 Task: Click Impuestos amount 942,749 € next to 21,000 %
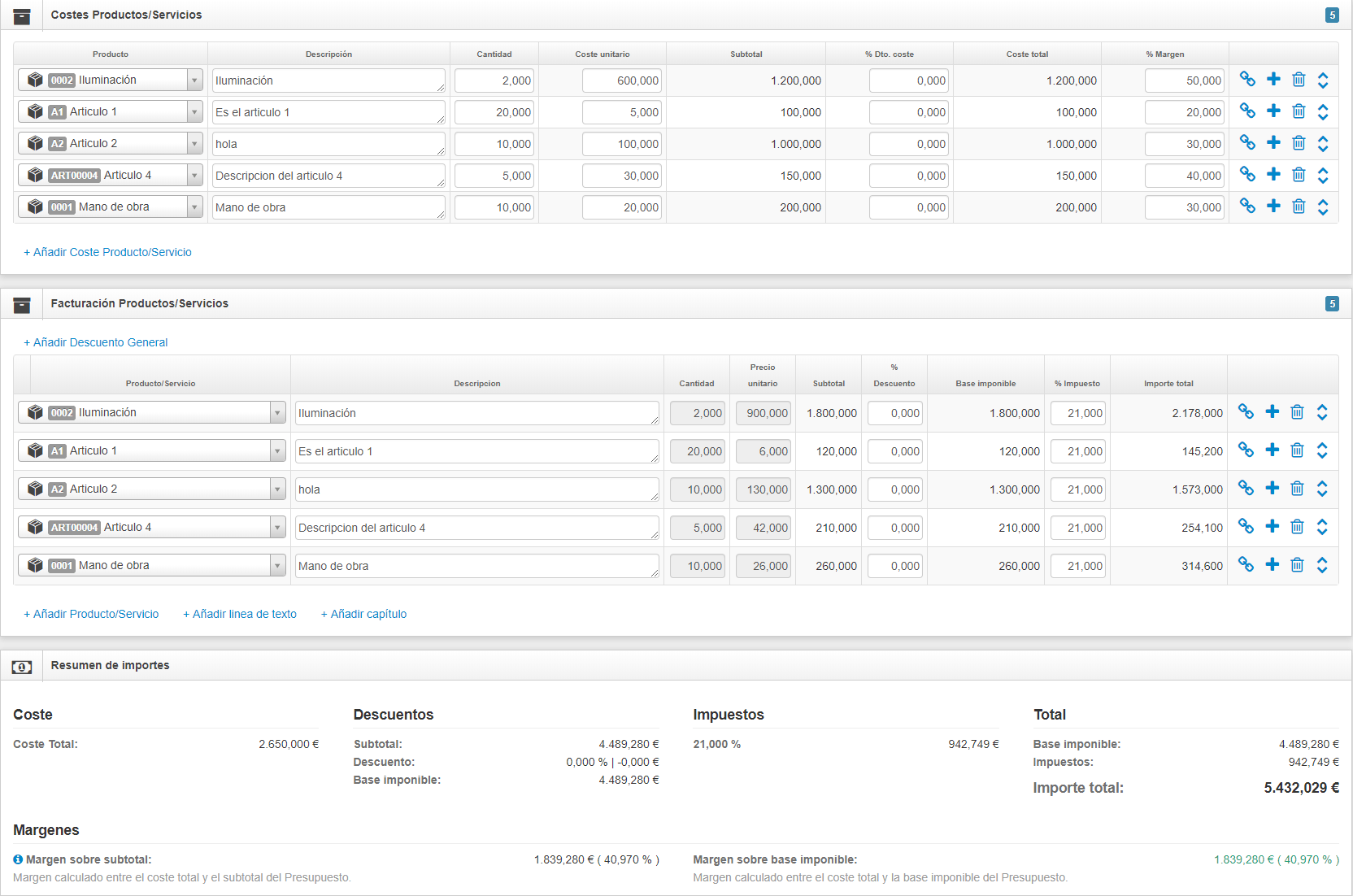coord(973,744)
